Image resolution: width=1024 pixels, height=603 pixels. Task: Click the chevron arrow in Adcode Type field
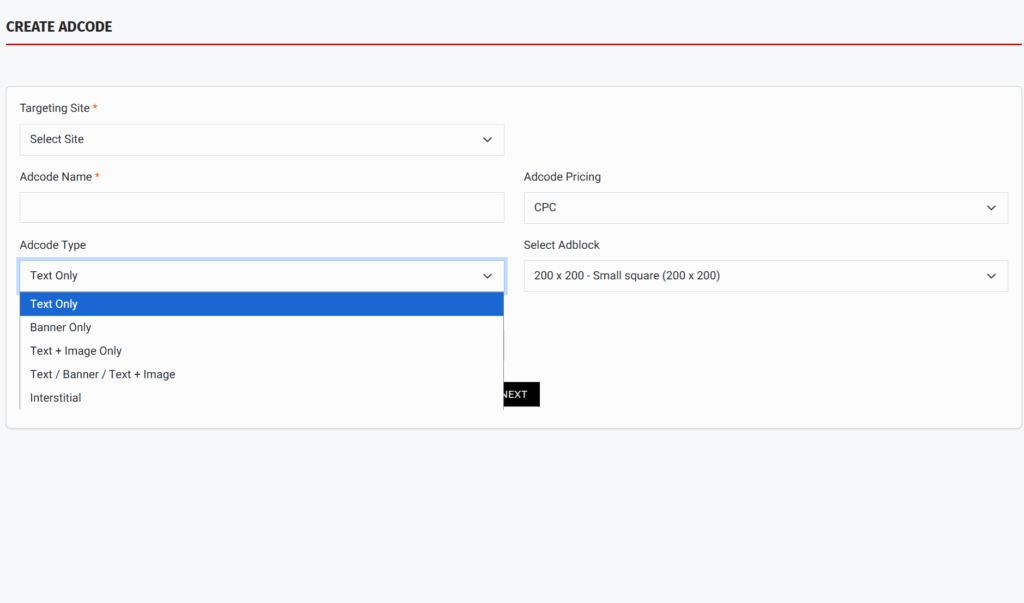click(x=487, y=276)
